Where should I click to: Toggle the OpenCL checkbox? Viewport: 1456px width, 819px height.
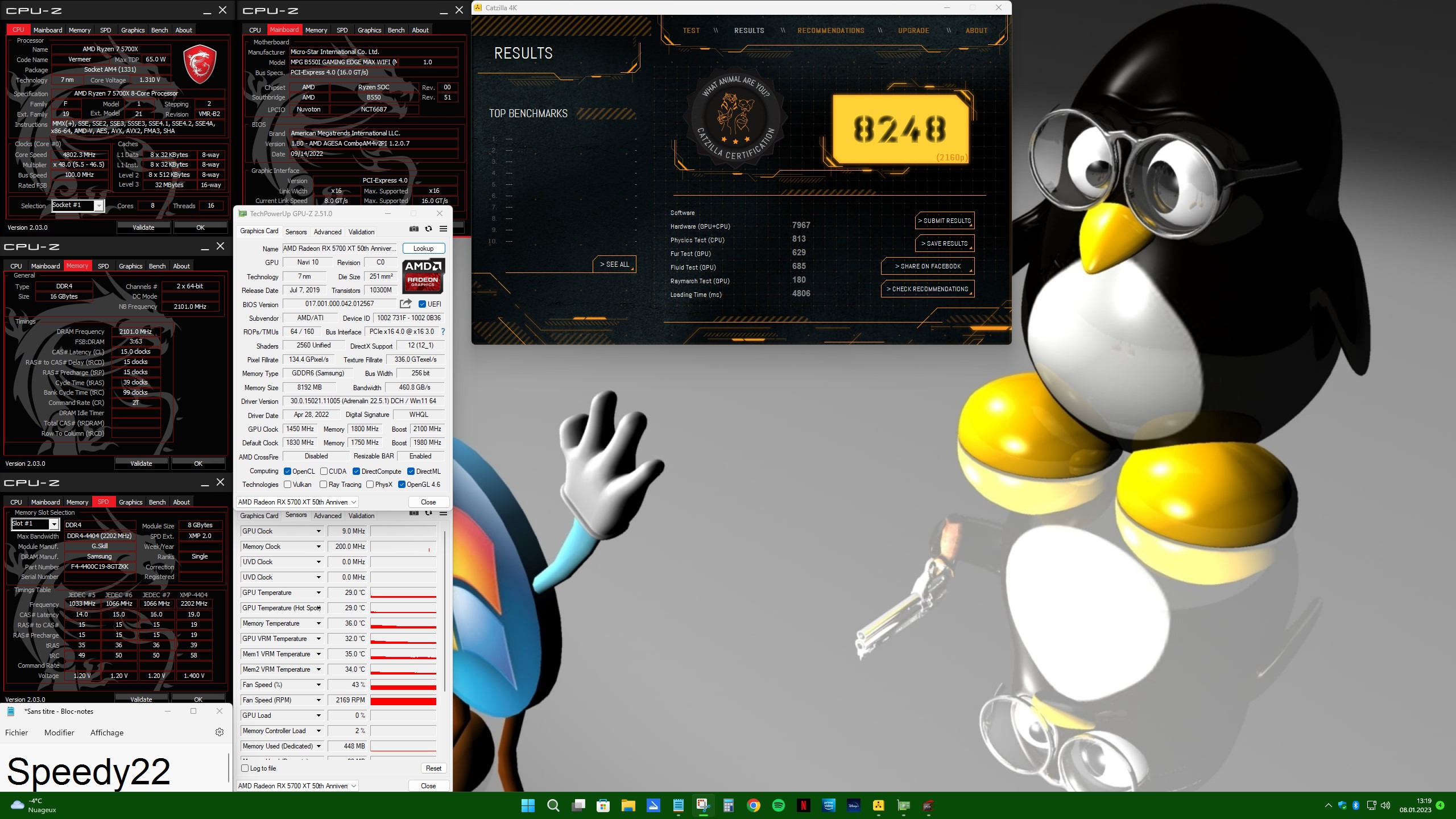click(x=288, y=471)
